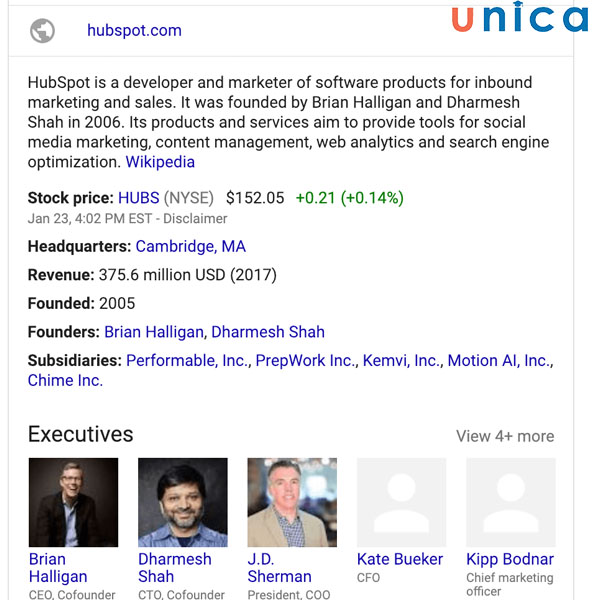Open Performable, Inc. subsidiary link
The image size is (600, 600).
(x=188, y=361)
